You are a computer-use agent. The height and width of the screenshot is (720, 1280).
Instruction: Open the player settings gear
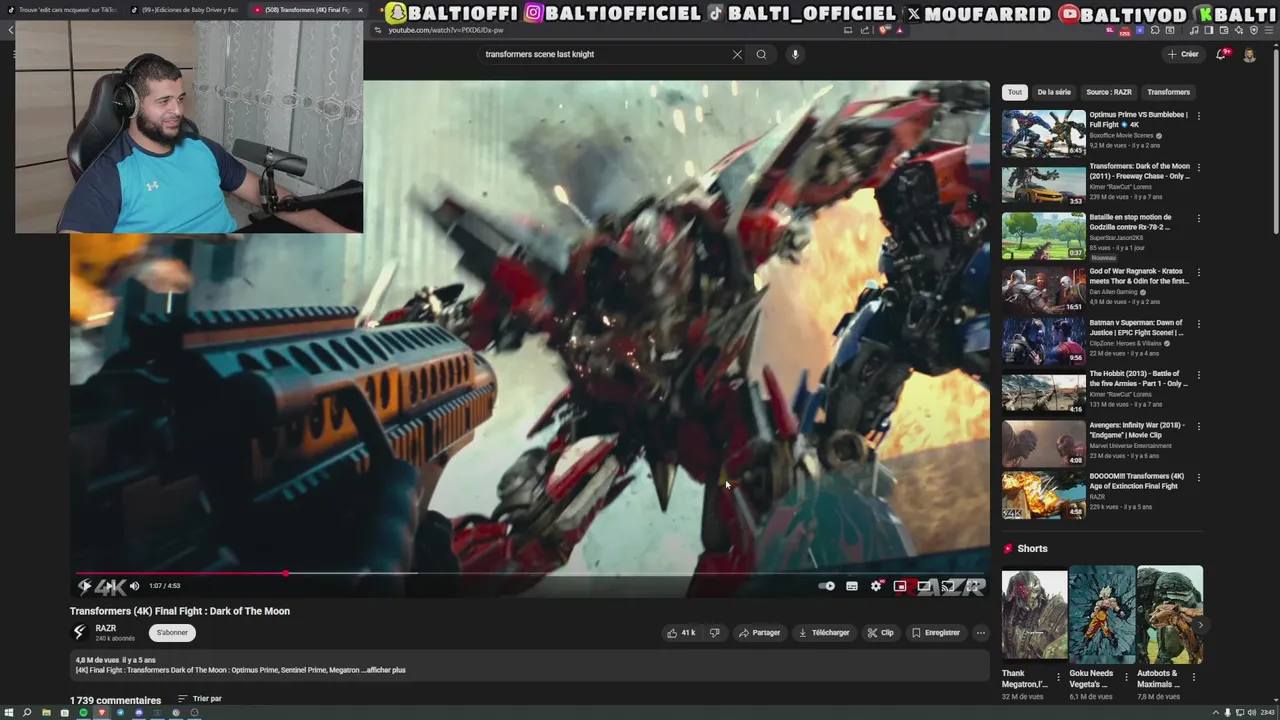(876, 586)
